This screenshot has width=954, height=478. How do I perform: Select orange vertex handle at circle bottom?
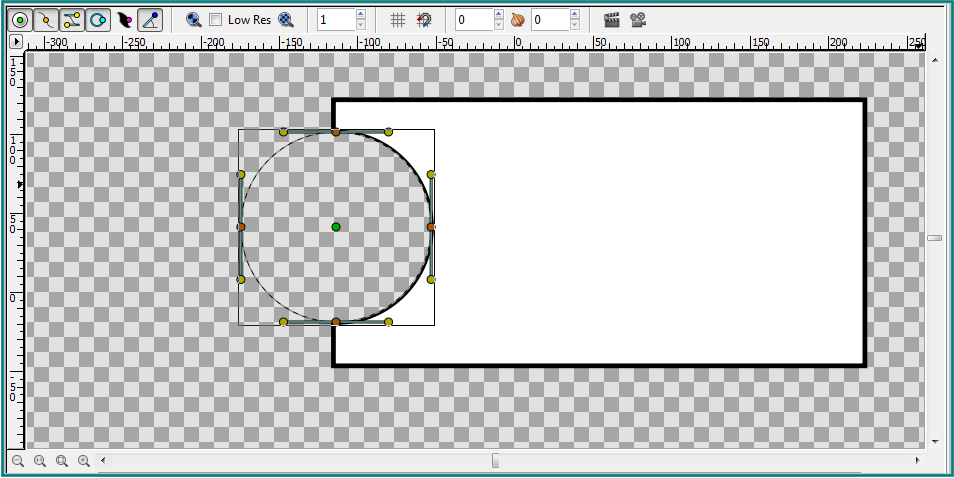(336, 322)
